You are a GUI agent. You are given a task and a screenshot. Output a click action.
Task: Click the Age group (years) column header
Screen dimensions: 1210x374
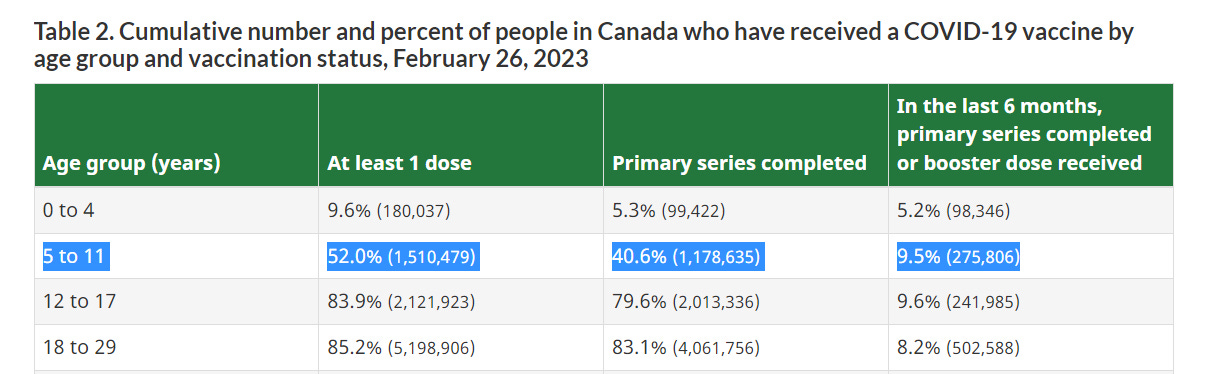131,163
